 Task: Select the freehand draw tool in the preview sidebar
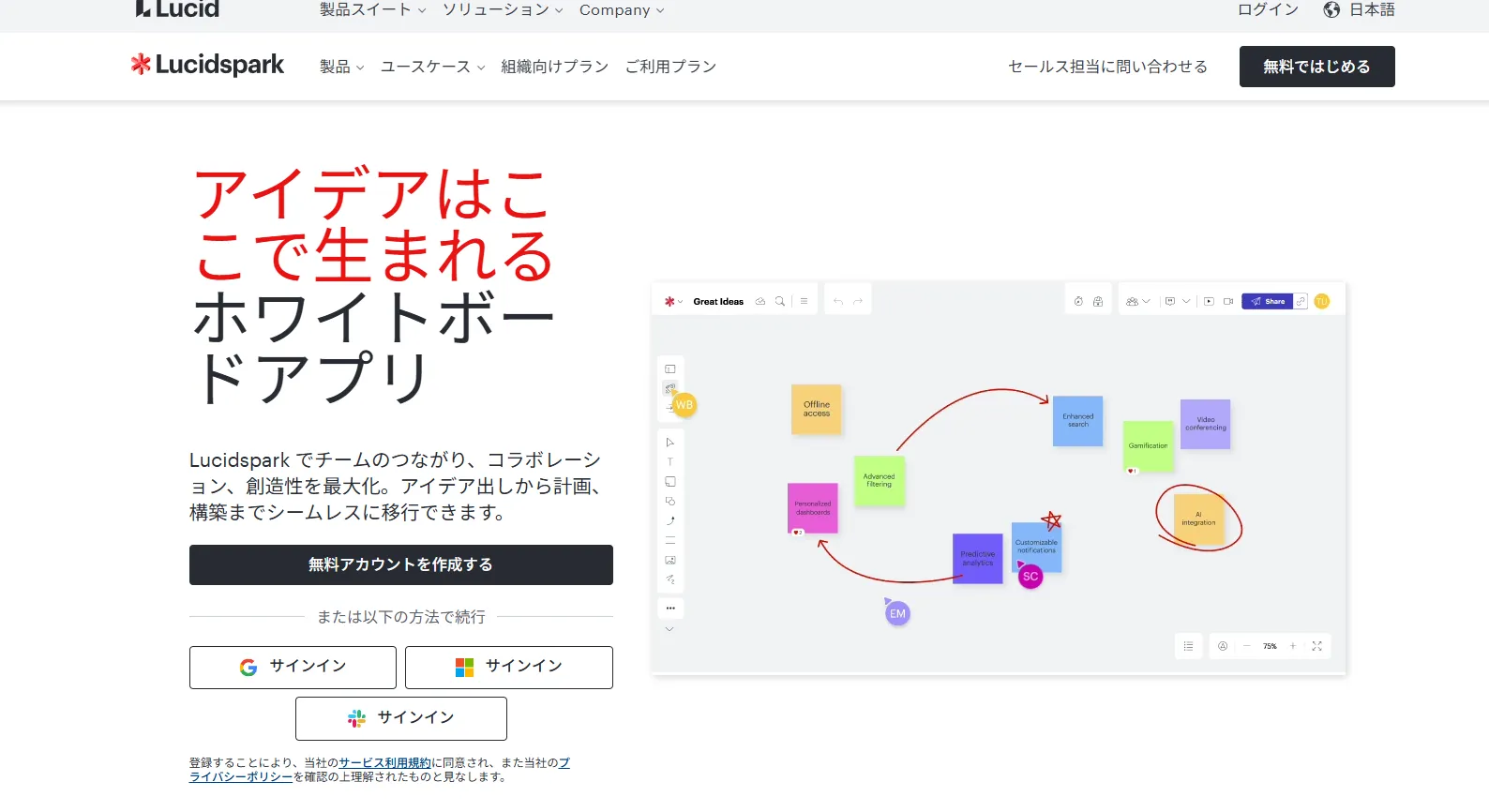[x=670, y=579]
